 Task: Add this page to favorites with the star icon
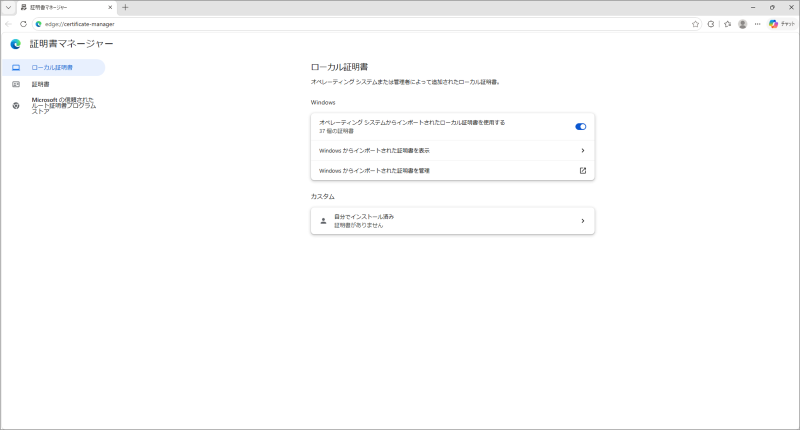695,24
